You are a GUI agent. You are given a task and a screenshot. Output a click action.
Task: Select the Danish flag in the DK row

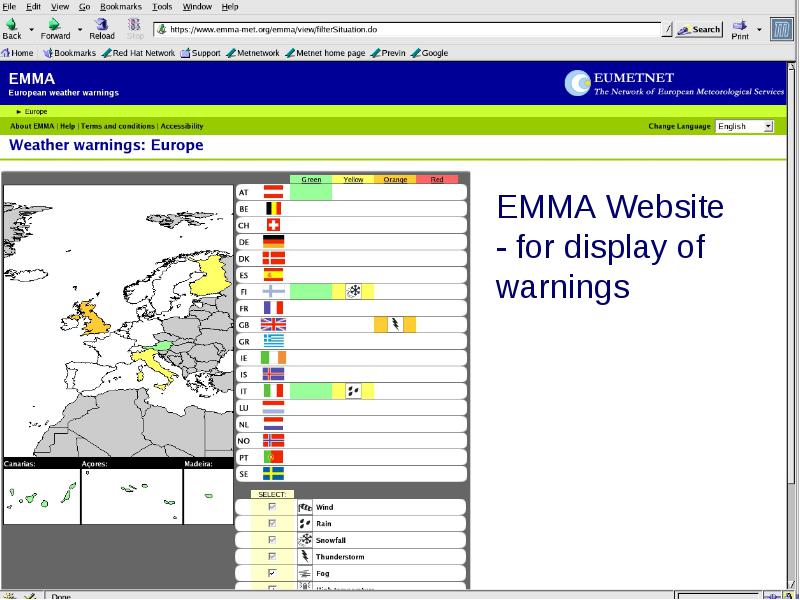[273, 258]
